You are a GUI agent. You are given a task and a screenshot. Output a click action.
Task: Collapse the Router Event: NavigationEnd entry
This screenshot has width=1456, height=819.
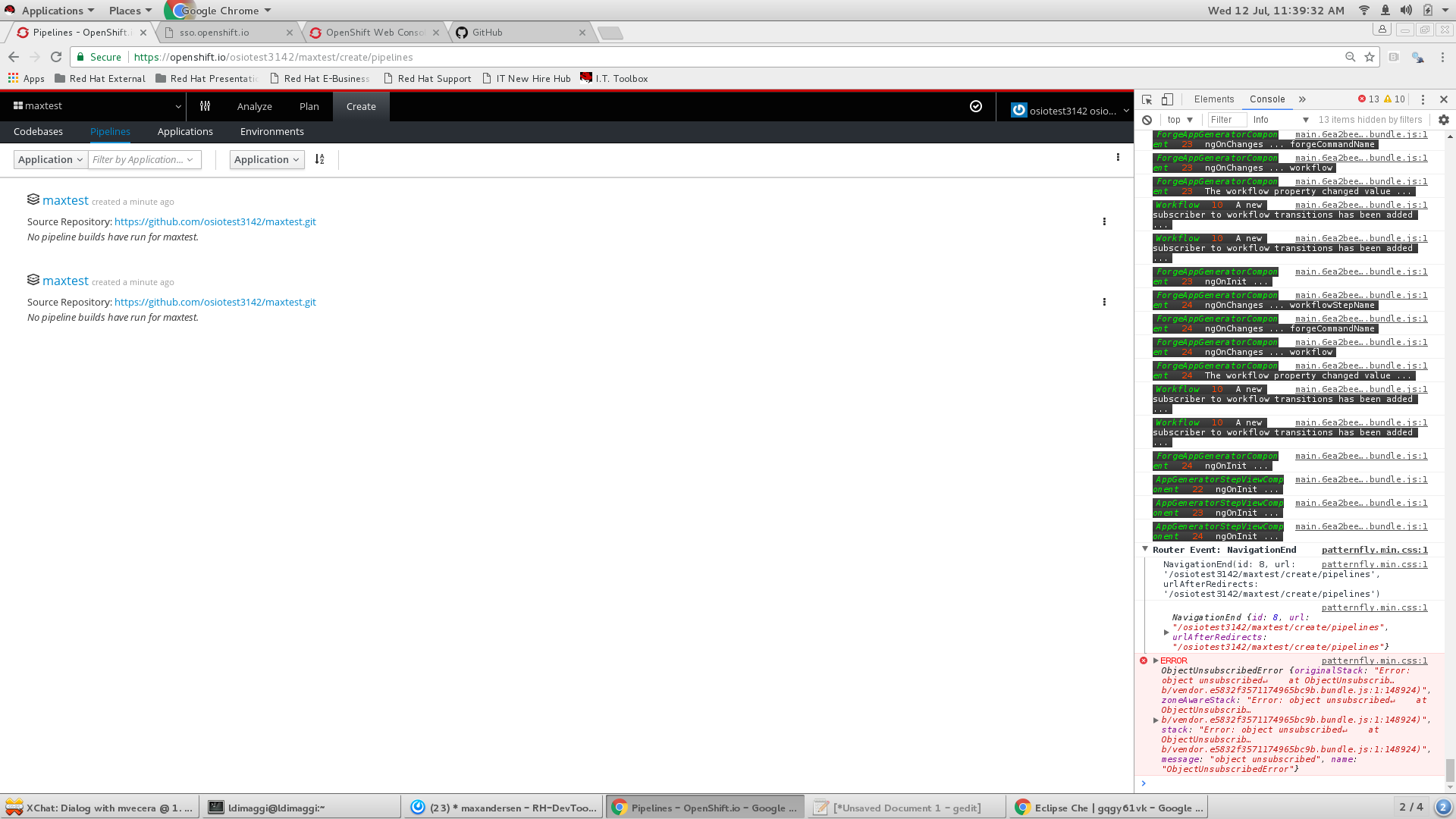tap(1145, 549)
